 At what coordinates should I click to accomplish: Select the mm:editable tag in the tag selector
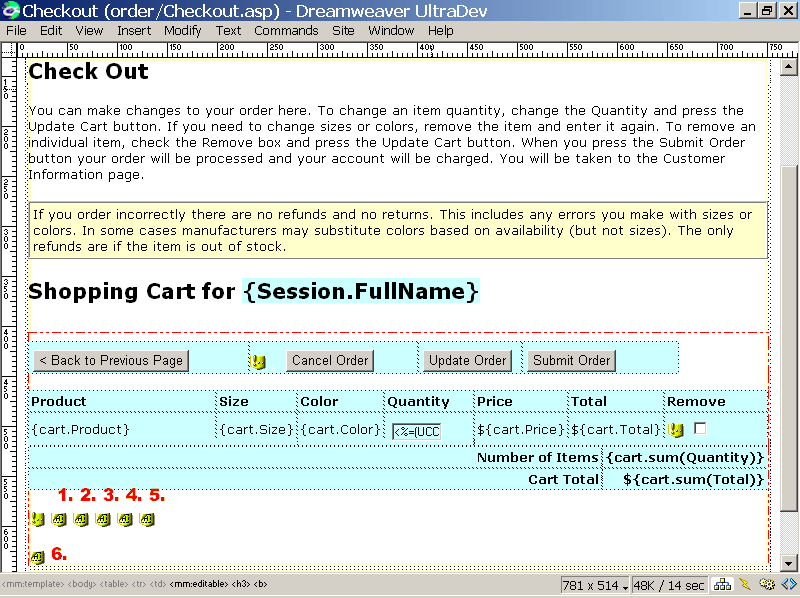point(199,583)
